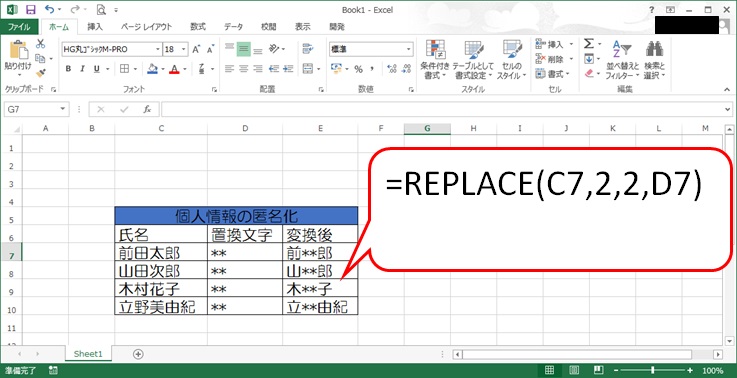Add a new sheet with plus button
Viewport: 737px width, 378px height.
tap(138, 354)
